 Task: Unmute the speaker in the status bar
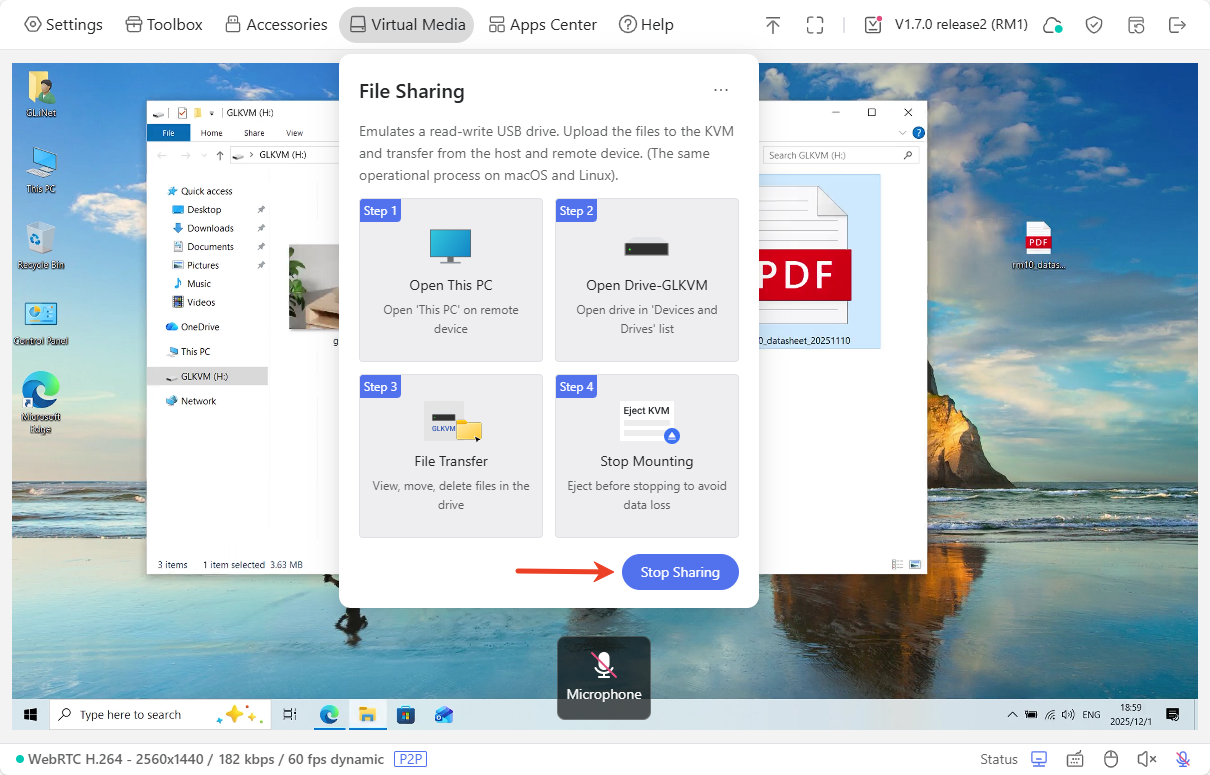point(1146,759)
